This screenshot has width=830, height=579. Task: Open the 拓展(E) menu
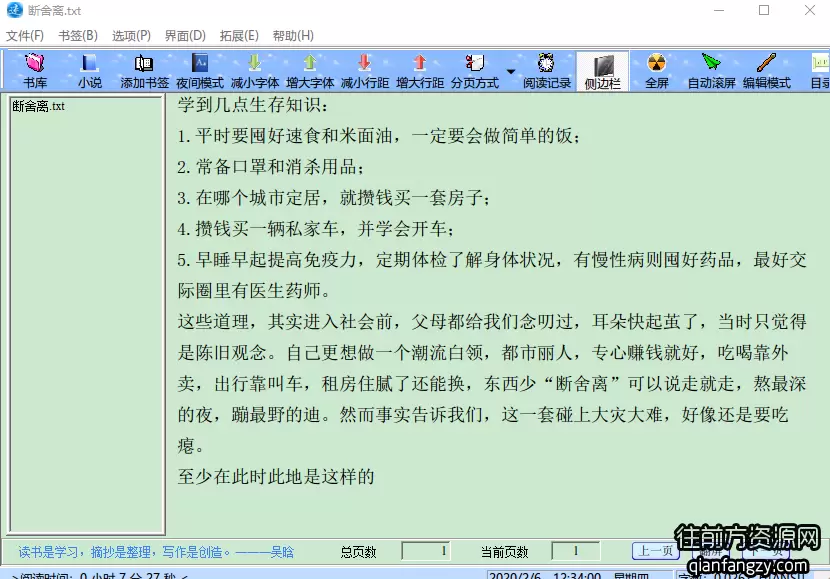point(239,35)
